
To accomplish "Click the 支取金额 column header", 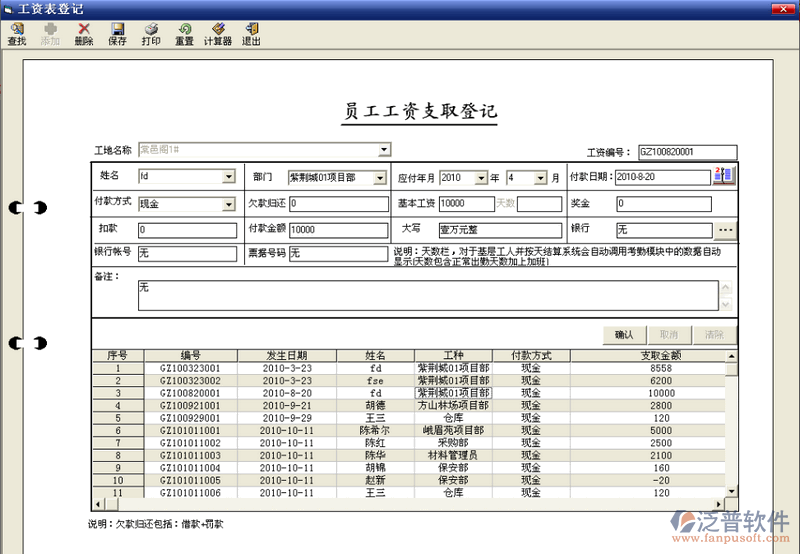I will [x=660, y=355].
